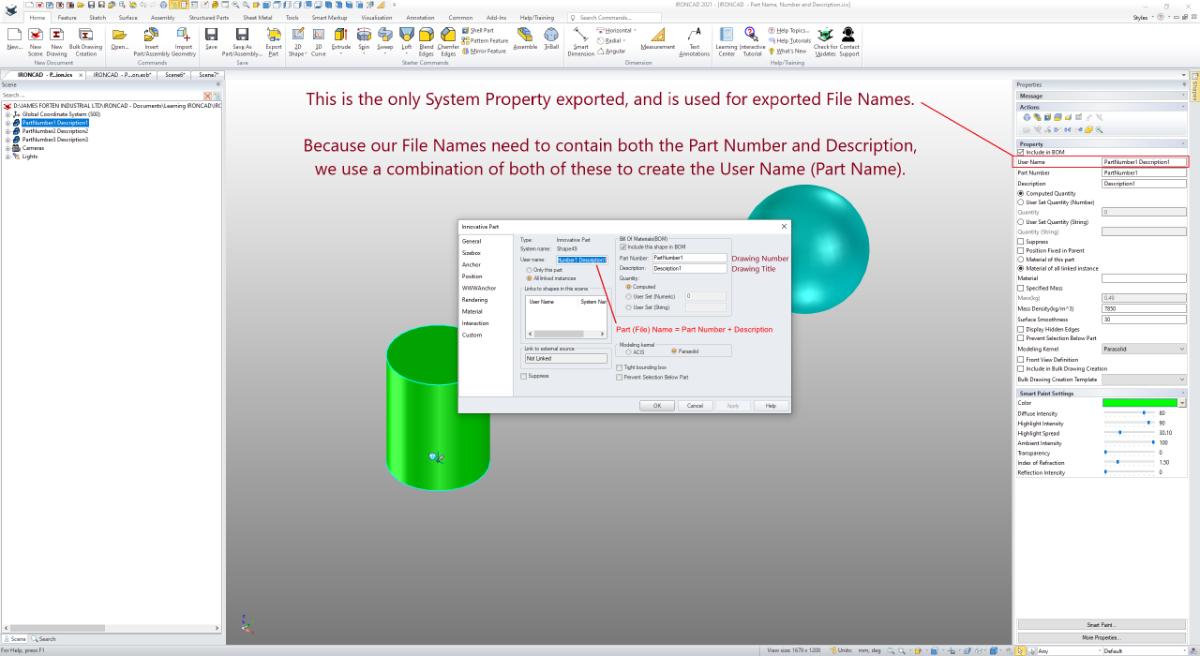
Task: Switch to the Scene6 document tab
Action: point(175,74)
